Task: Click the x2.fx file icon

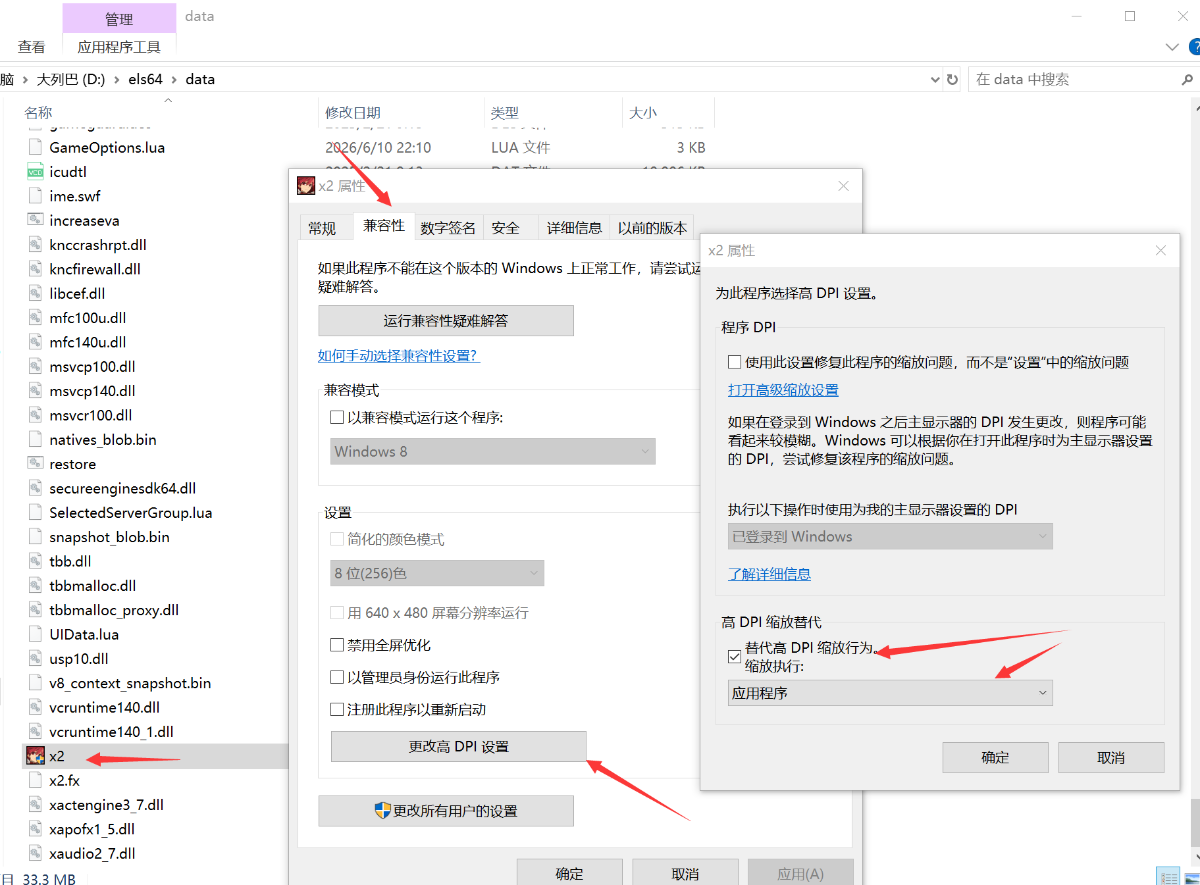Action: [34, 780]
